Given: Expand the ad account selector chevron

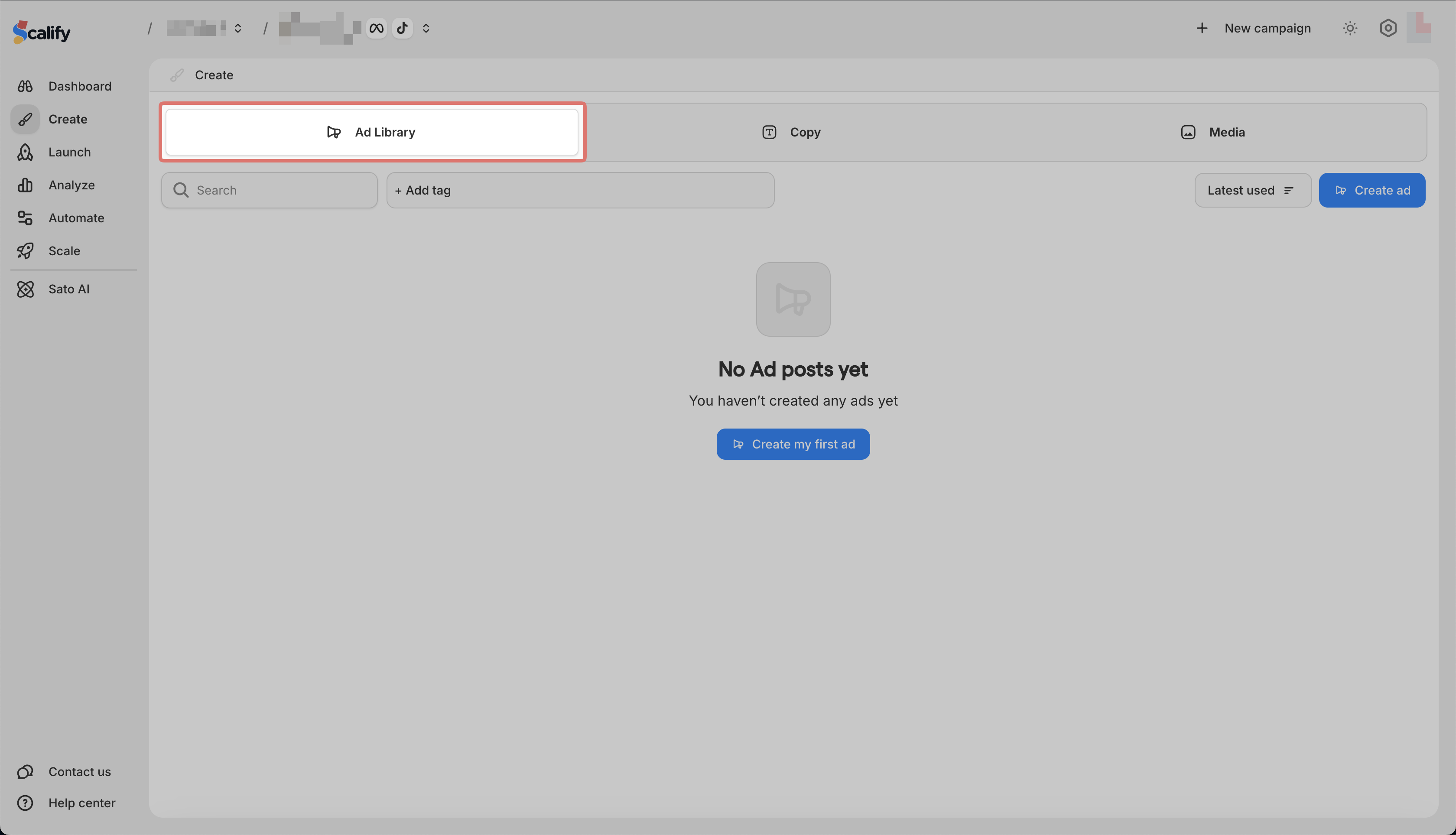Looking at the screenshot, I should click(426, 28).
